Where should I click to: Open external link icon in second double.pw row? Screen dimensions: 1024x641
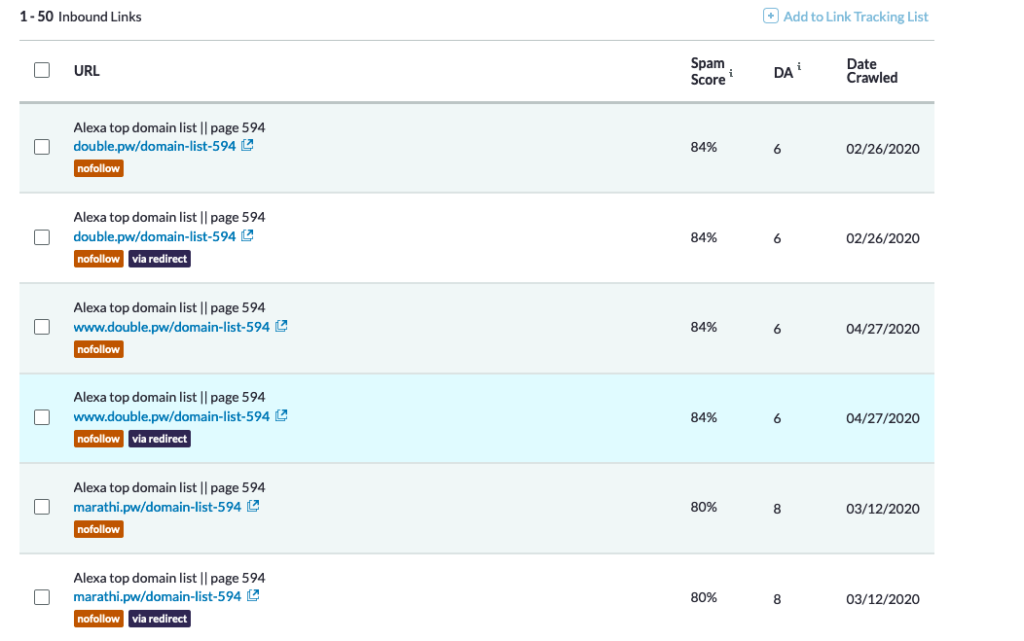coord(247,236)
